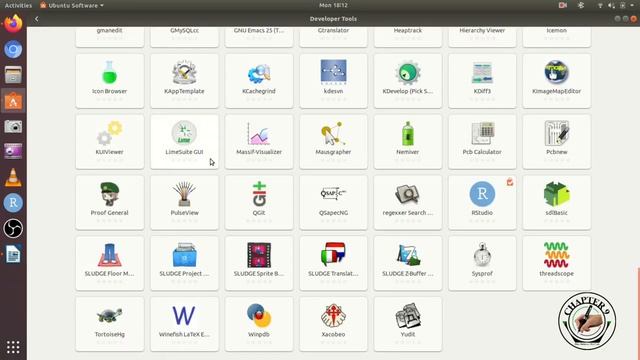Open the SLUDGE Z-Buffer Maker tile
The width and height of the screenshot is (640, 360).
pos(408,263)
